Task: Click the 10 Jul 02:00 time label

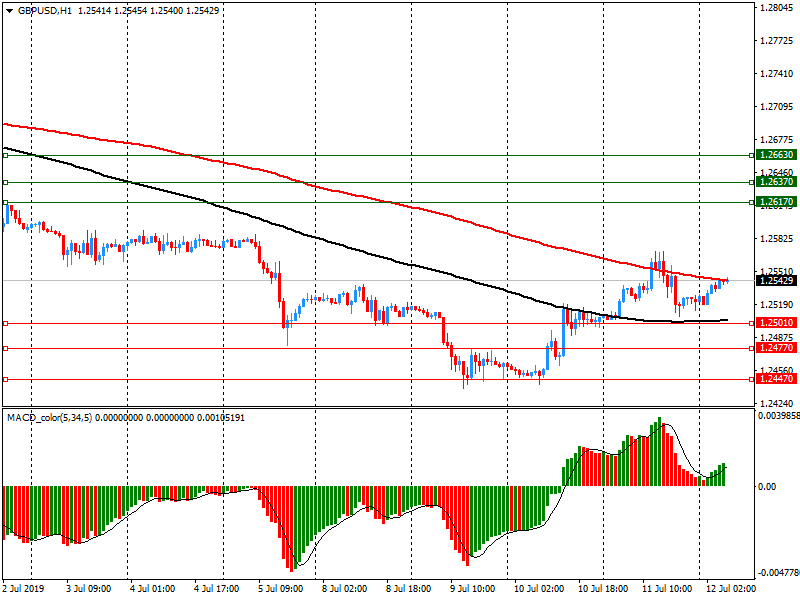Action: point(539,589)
